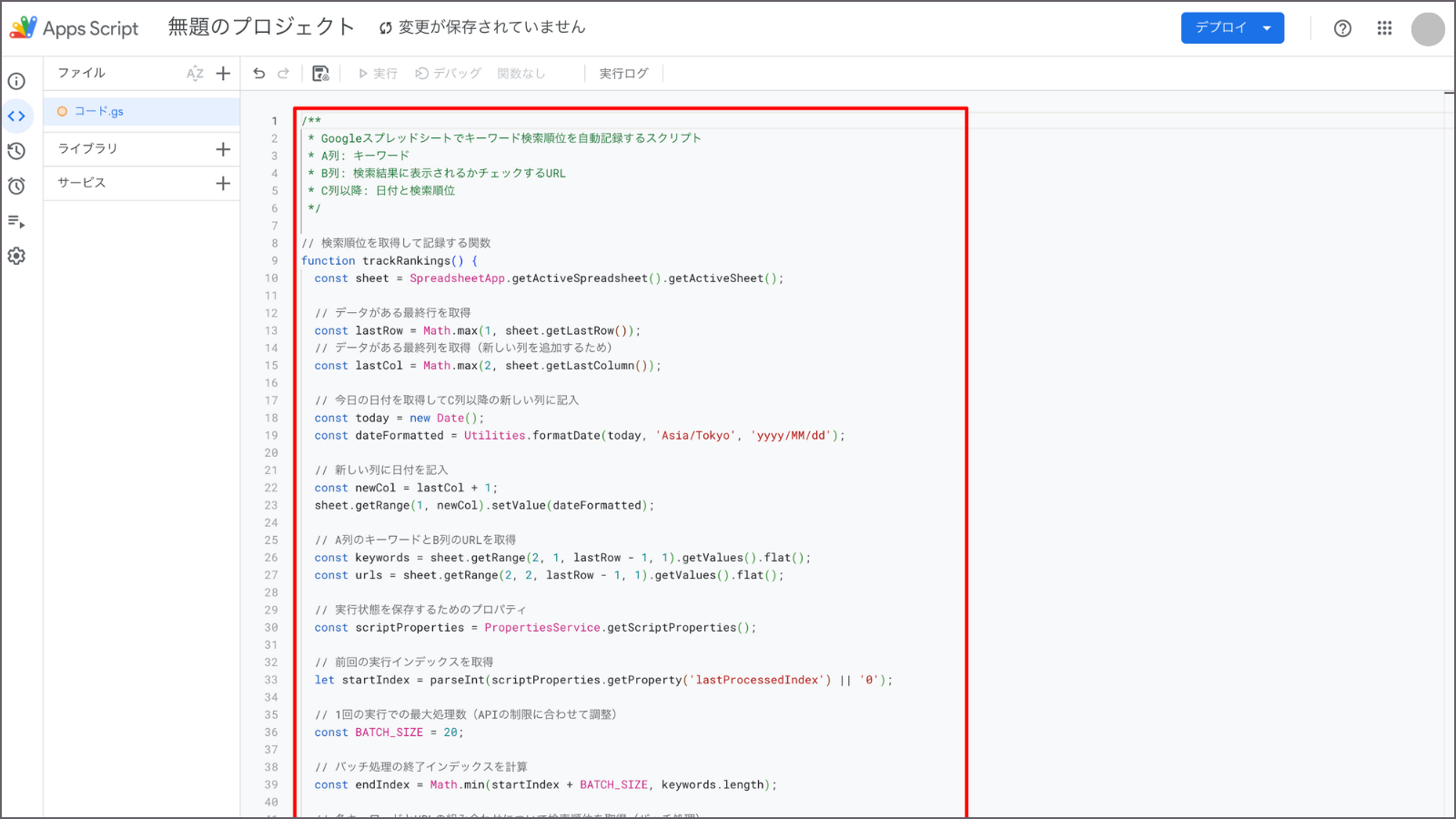Click the PropertiesService.getScriptProperties line
Screen dimensions: 1456x819
(535, 627)
